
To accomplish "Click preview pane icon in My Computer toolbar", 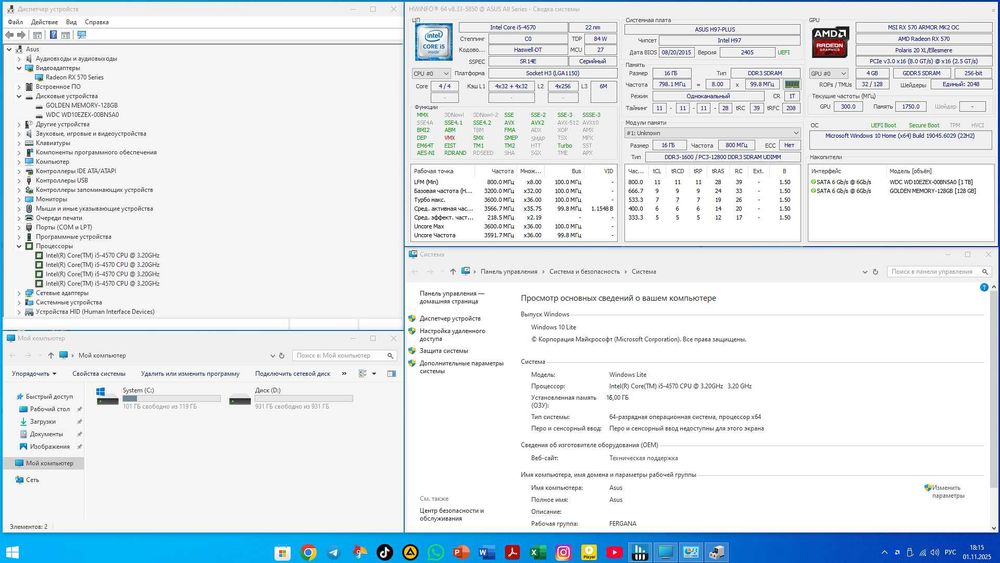I will (x=392, y=374).
